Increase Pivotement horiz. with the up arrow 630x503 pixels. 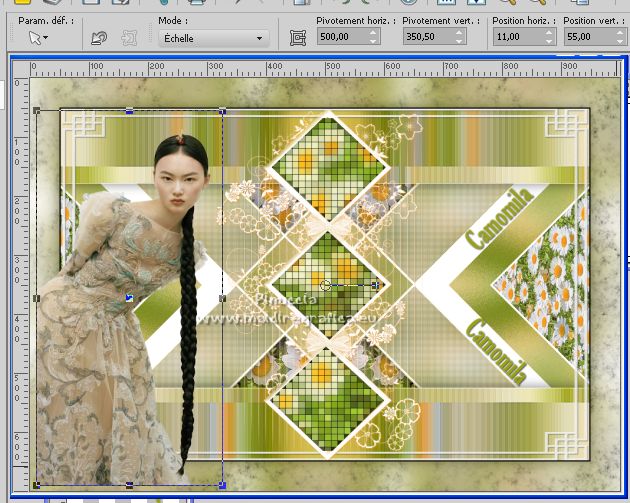(x=374, y=33)
